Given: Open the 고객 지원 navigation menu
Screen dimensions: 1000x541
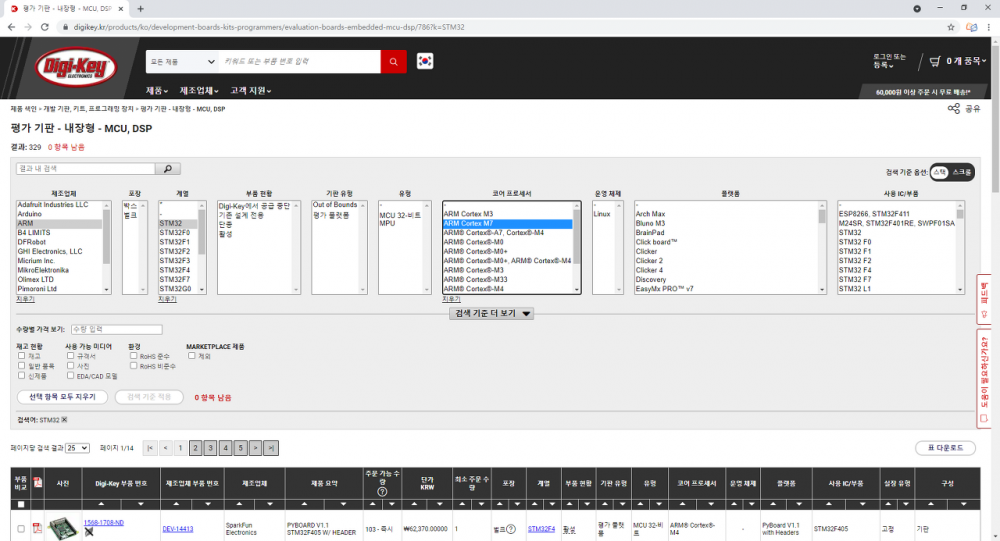Looking at the screenshot, I should [251, 91].
